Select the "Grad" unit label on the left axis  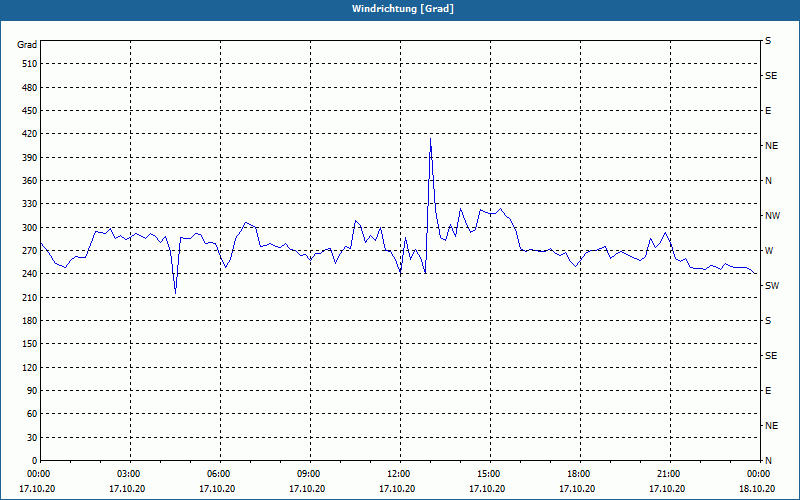(x=27, y=45)
